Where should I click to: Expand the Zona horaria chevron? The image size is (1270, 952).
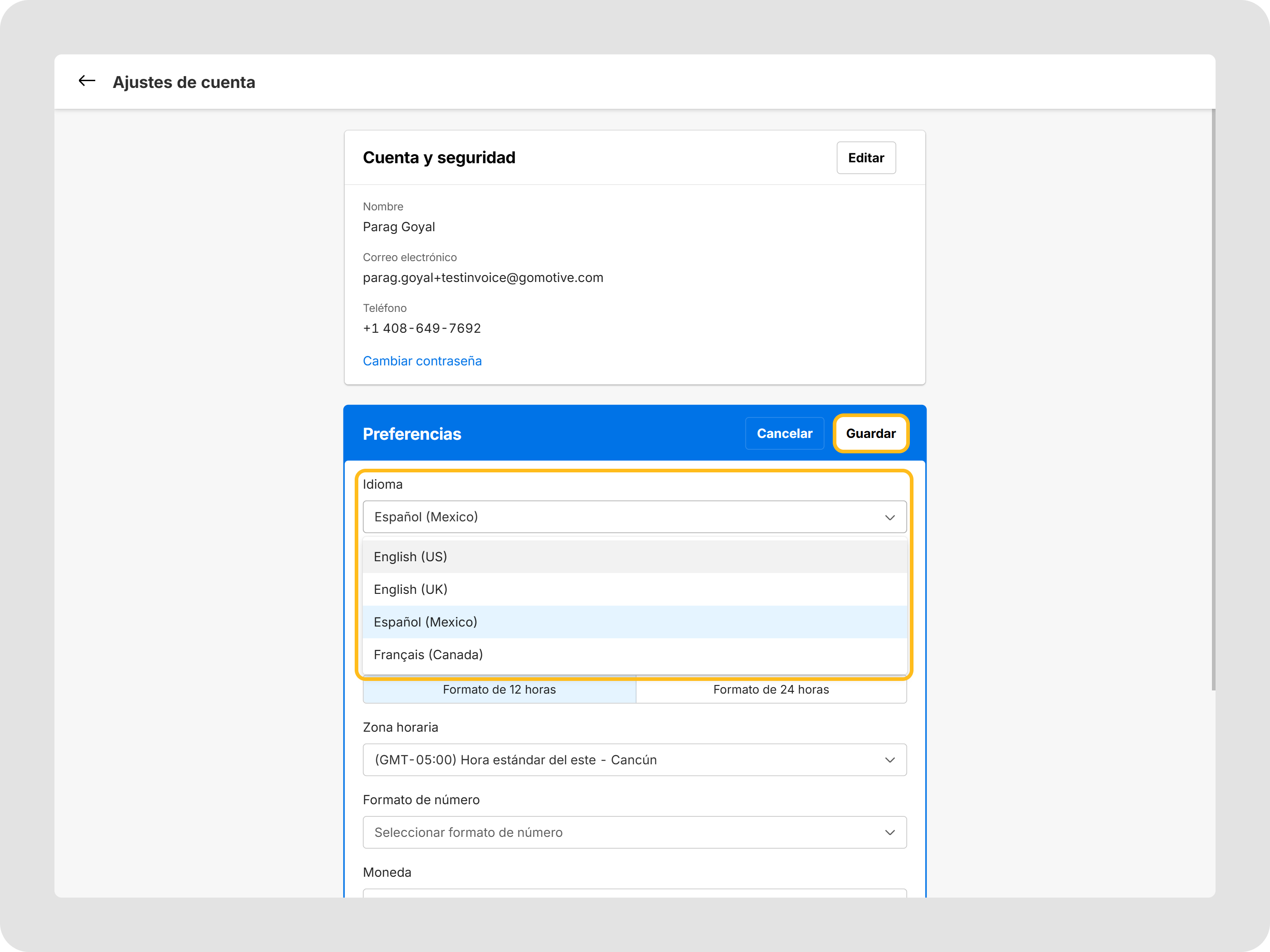pyautogui.click(x=889, y=760)
